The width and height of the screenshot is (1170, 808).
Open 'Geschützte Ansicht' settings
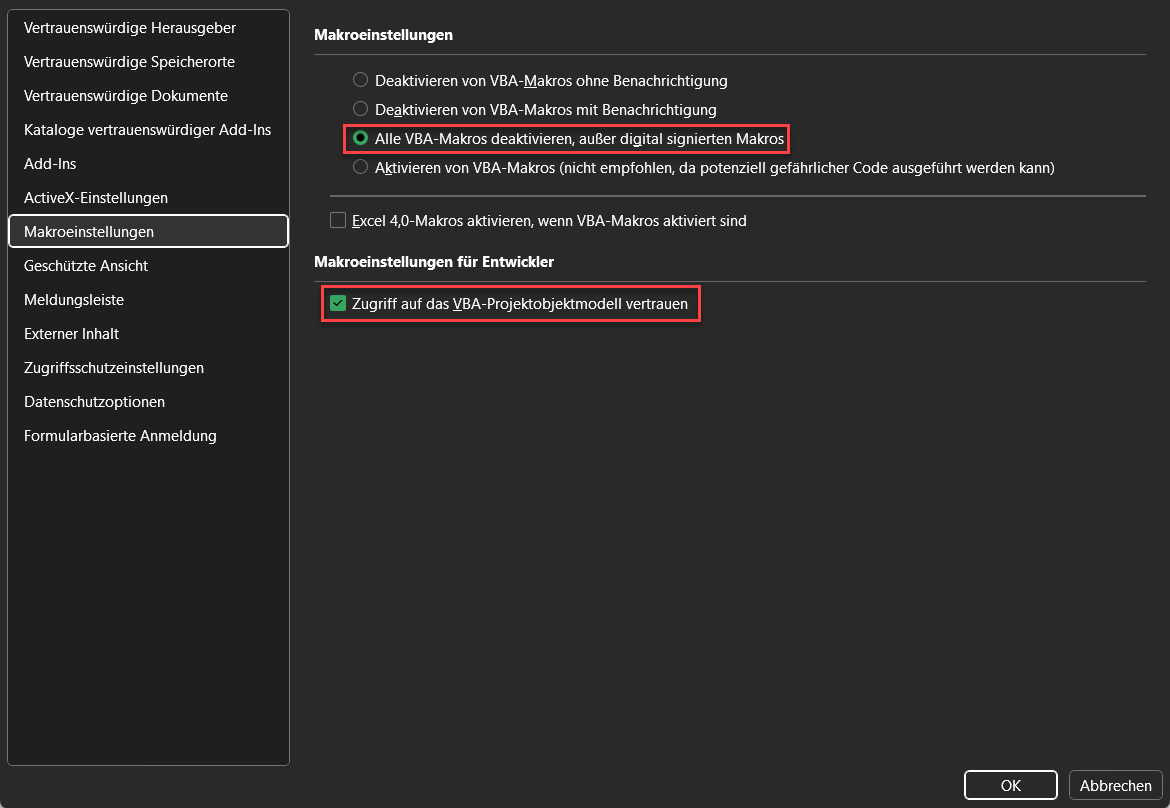[x=148, y=266]
